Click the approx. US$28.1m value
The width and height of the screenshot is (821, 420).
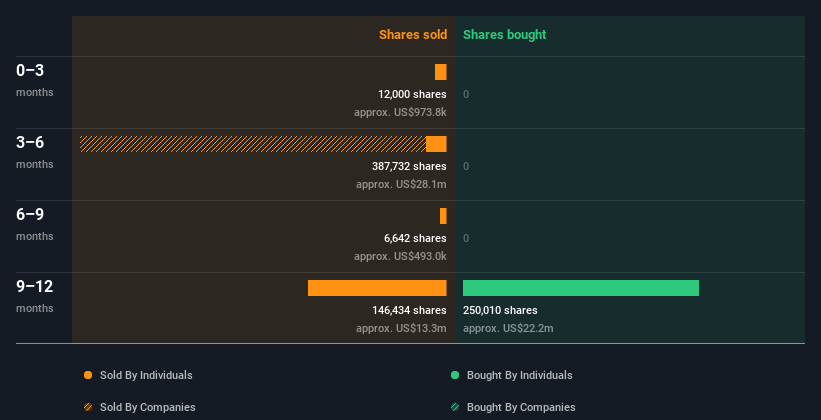click(x=401, y=184)
